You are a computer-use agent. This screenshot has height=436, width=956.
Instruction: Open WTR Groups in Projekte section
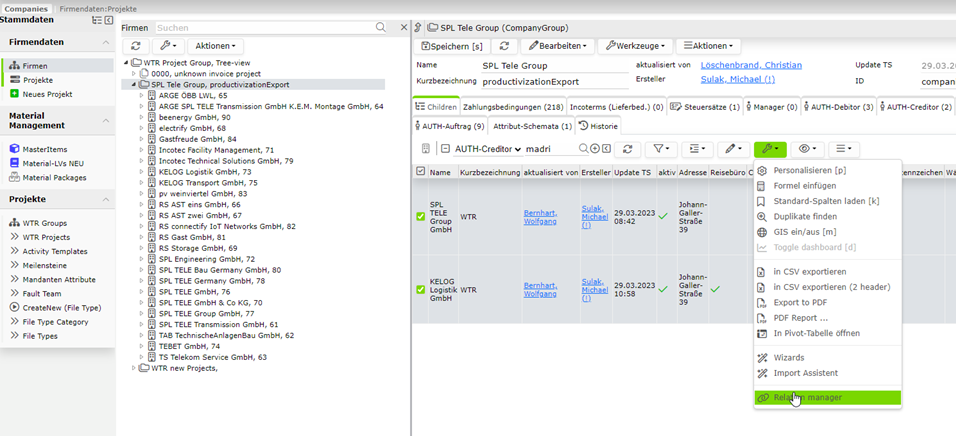45,223
